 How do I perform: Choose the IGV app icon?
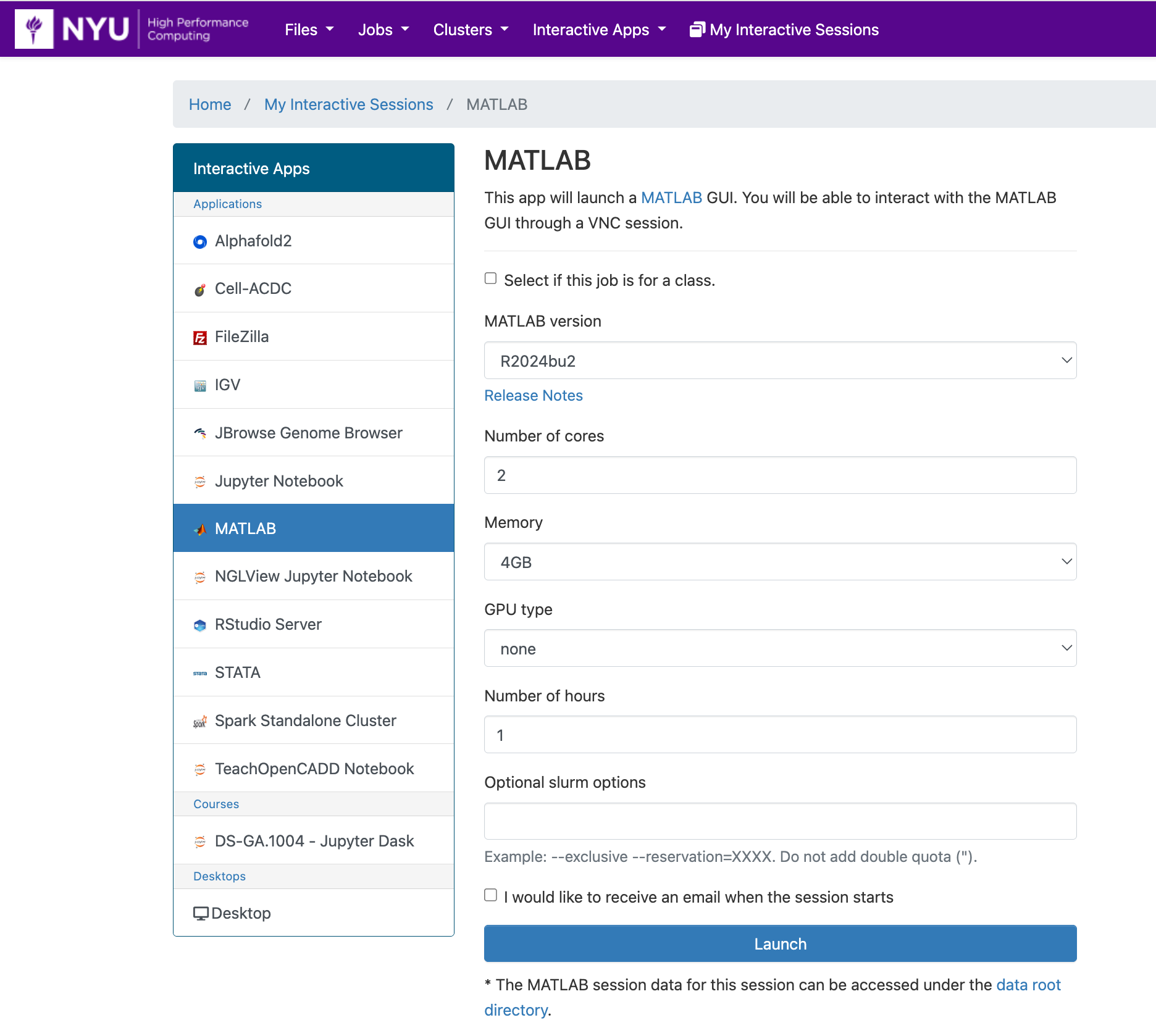pos(200,386)
